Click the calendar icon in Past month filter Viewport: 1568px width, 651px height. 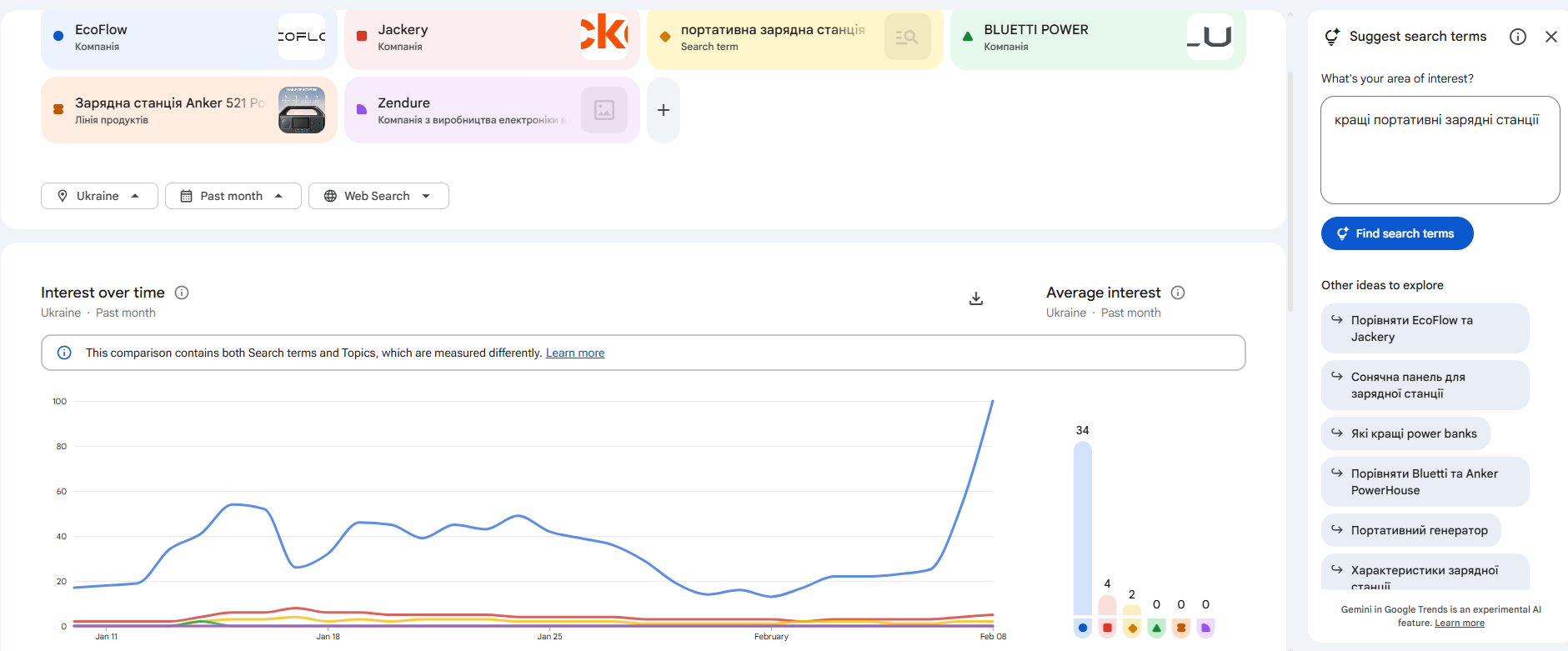[187, 196]
